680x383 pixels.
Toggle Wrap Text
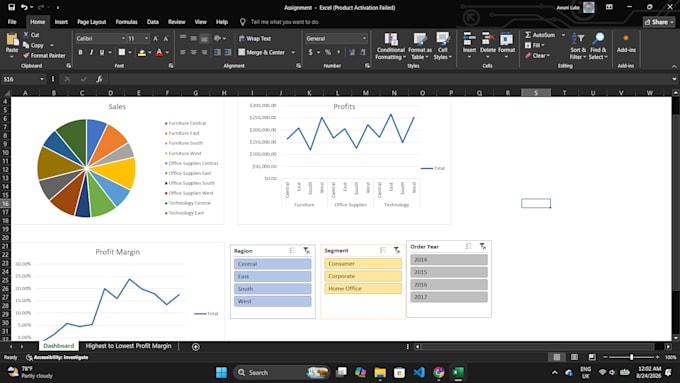pyautogui.click(x=255, y=39)
